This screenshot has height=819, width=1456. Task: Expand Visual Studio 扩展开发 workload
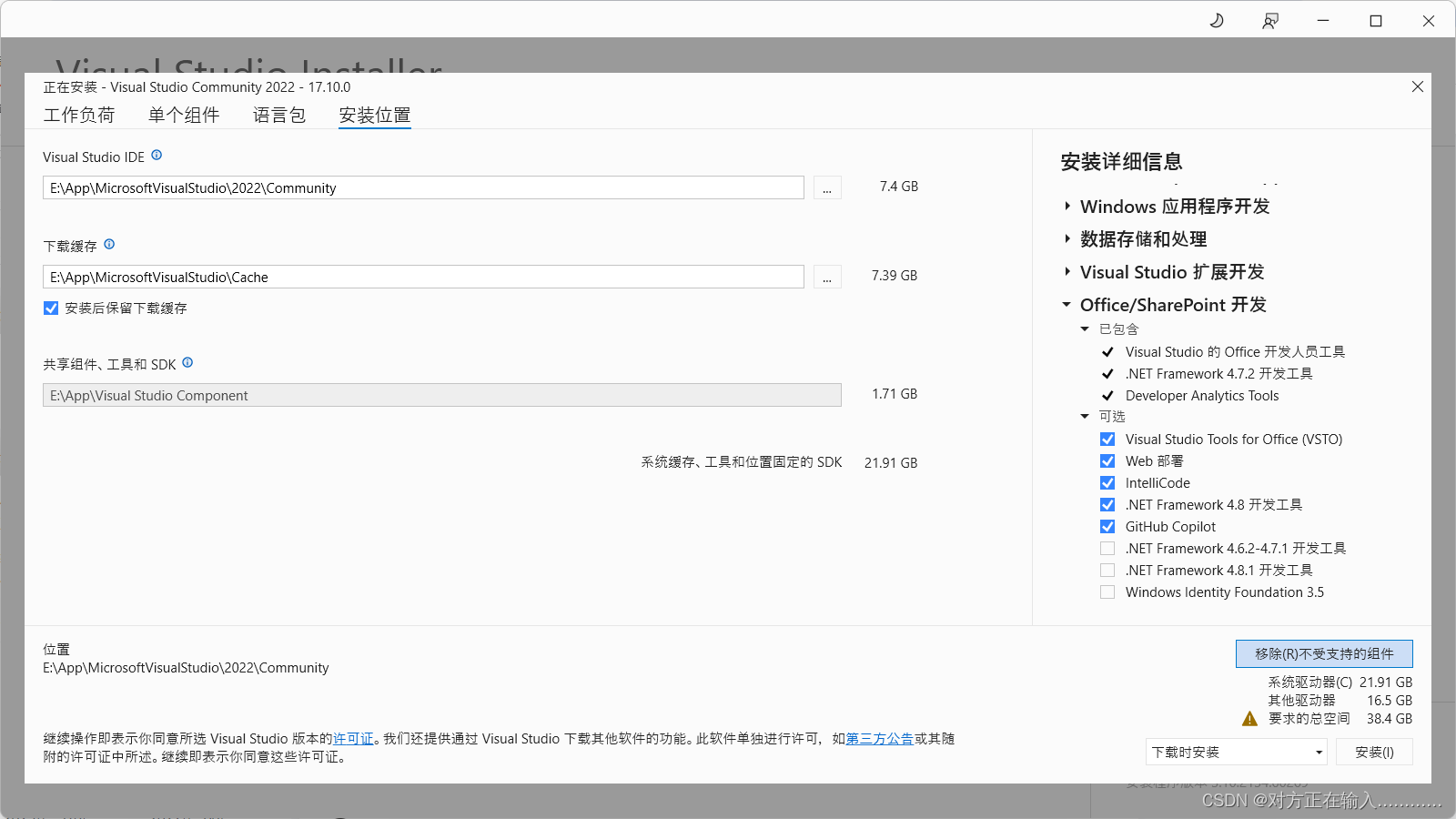pos(1067,272)
